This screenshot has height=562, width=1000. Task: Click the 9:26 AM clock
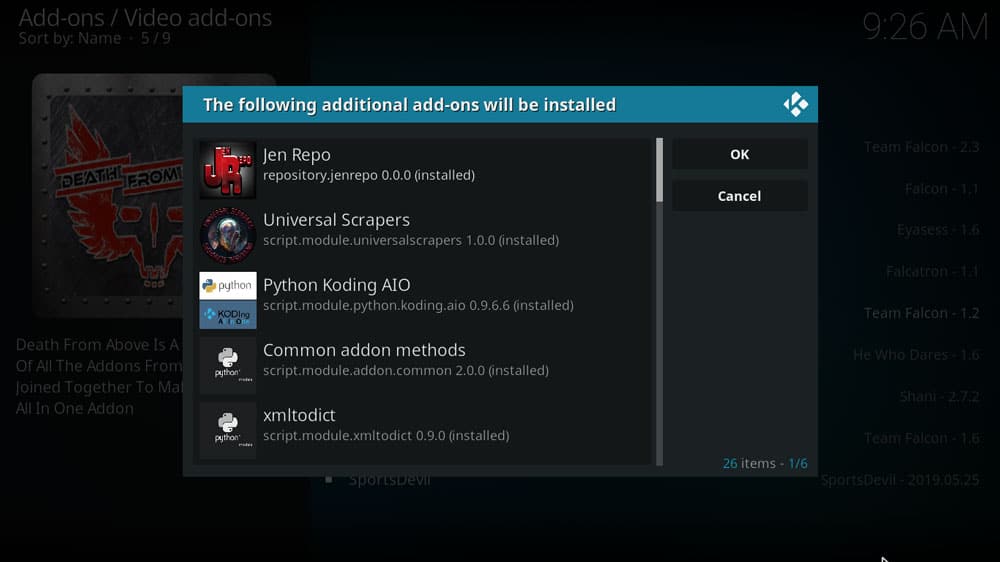point(925,27)
